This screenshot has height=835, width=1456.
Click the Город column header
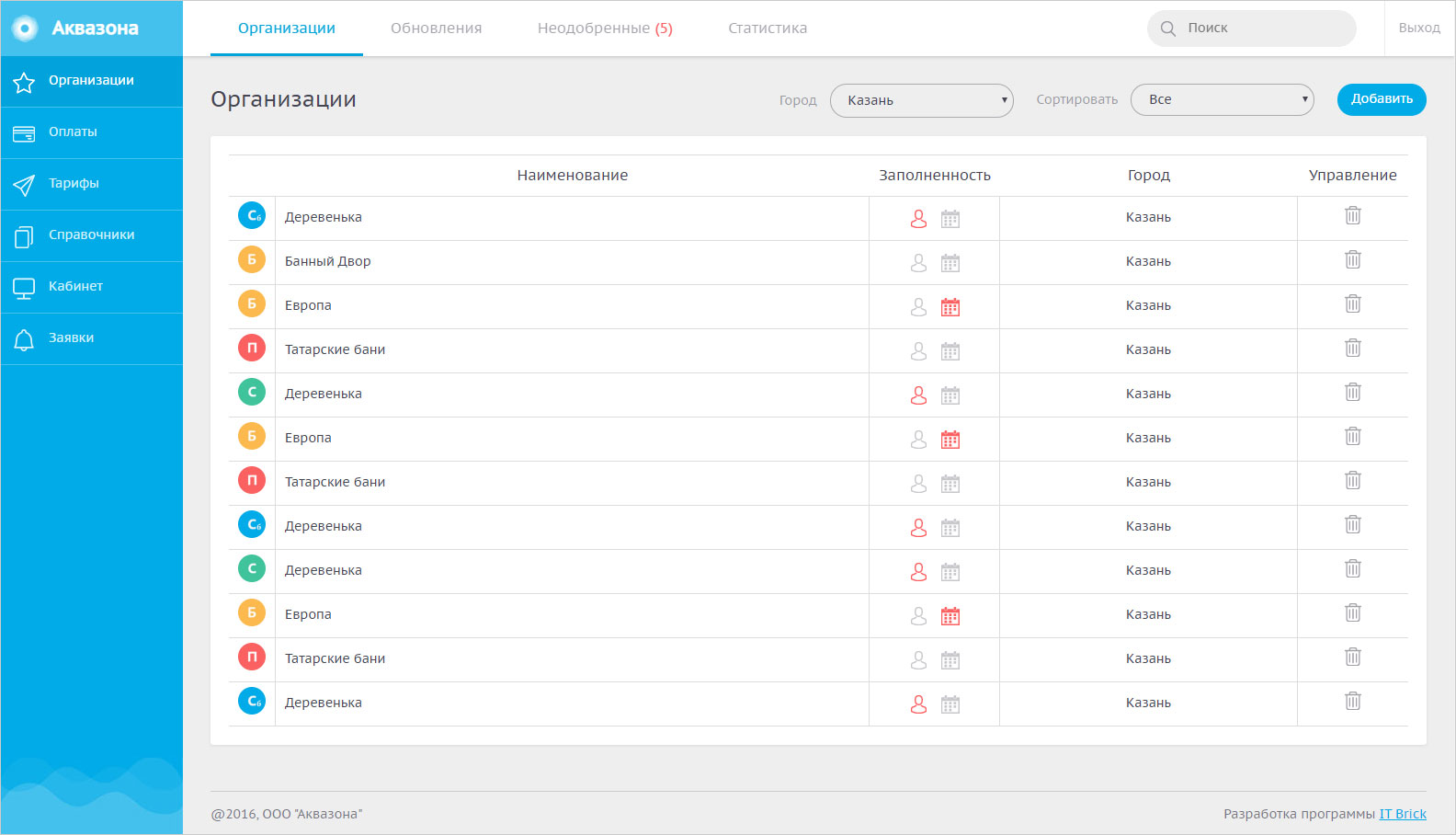coord(1149,175)
